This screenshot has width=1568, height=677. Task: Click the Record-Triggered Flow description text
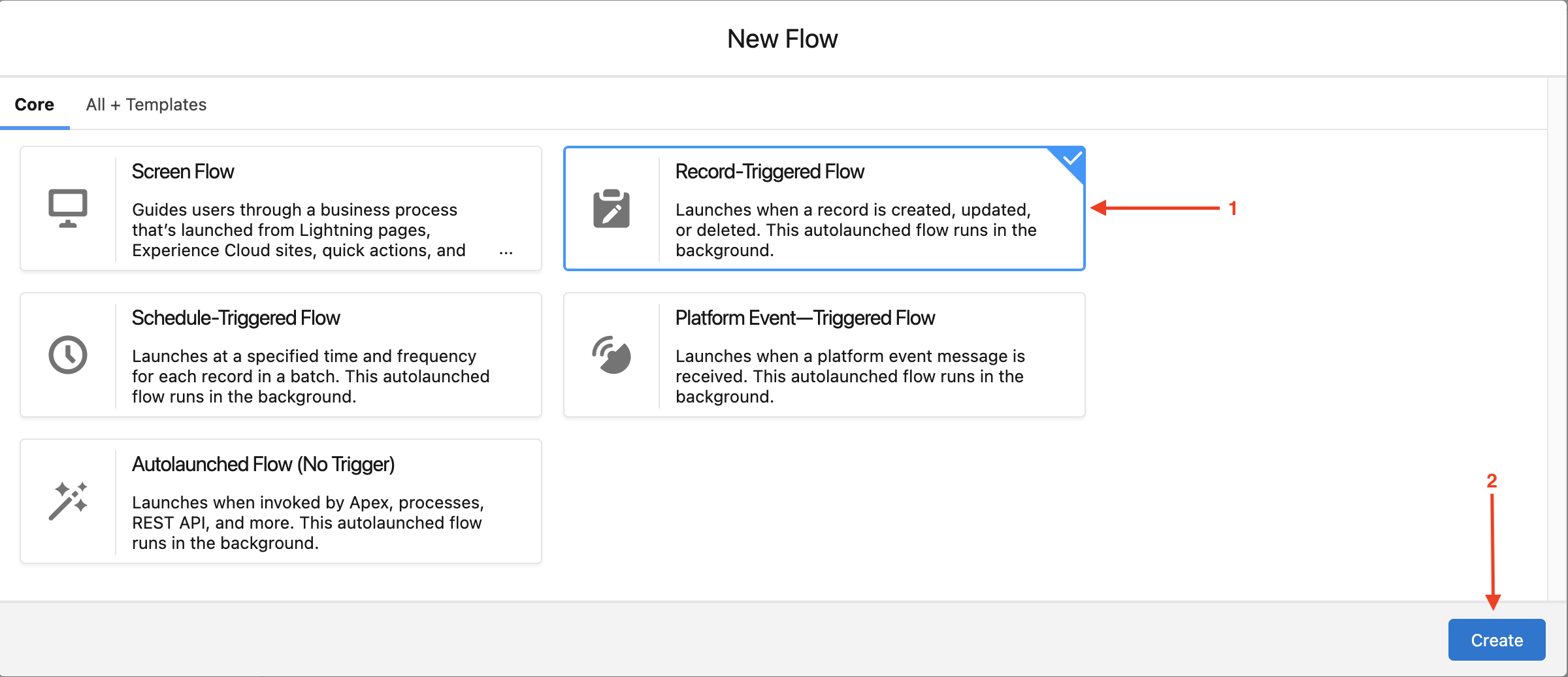tap(855, 230)
